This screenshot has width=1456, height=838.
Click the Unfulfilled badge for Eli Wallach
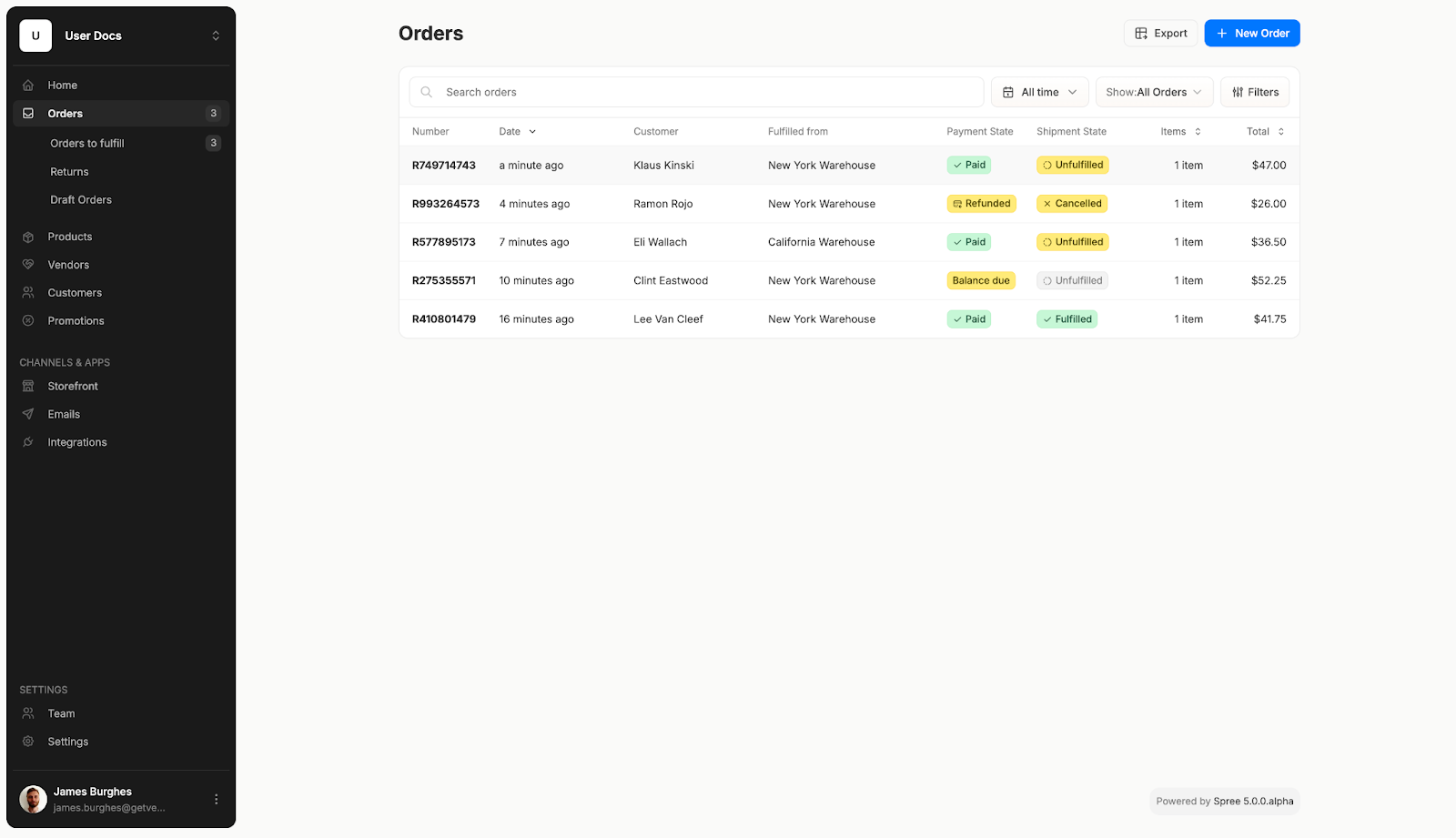pos(1073,242)
